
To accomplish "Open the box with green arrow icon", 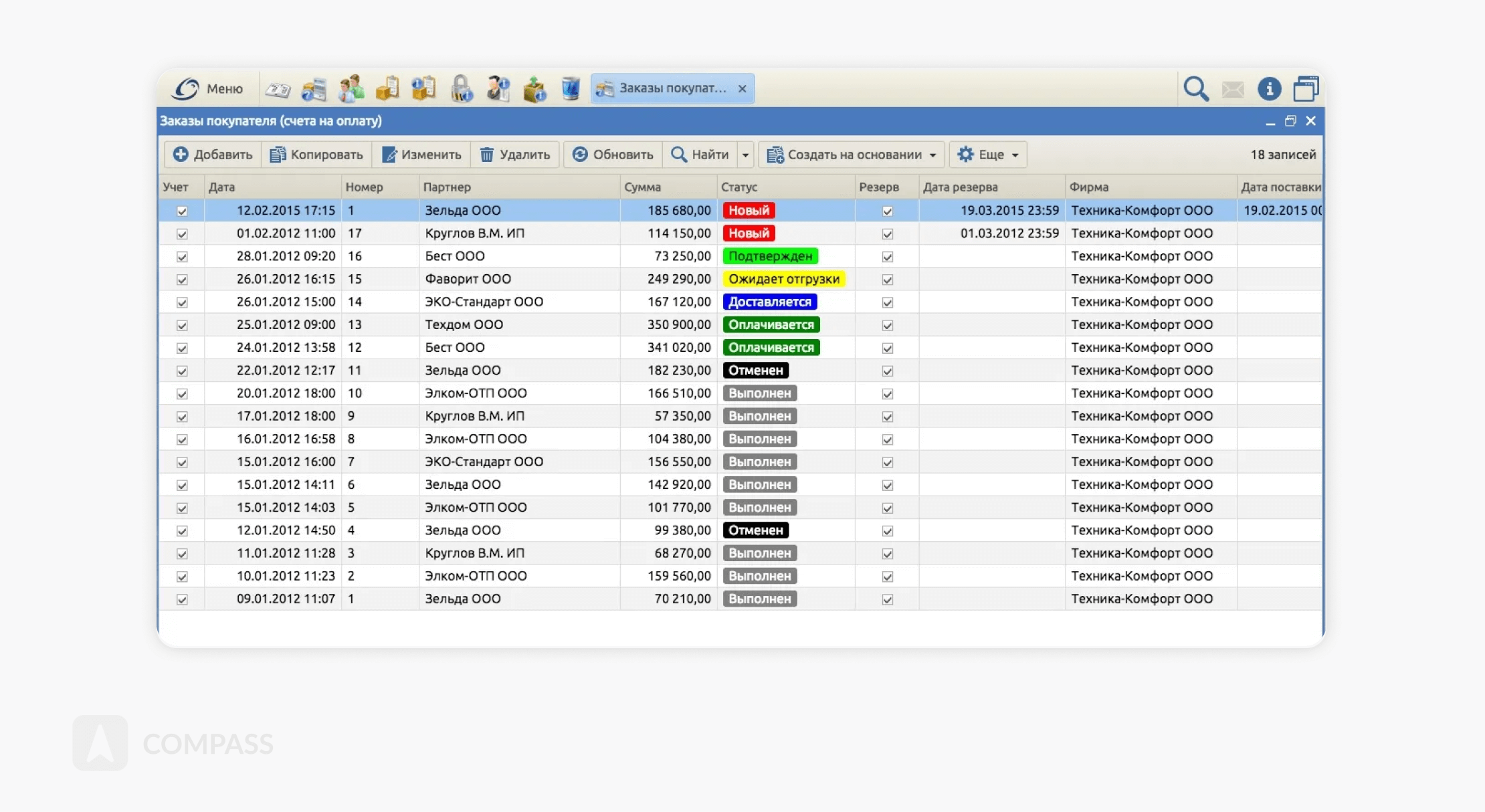I will pos(534,89).
